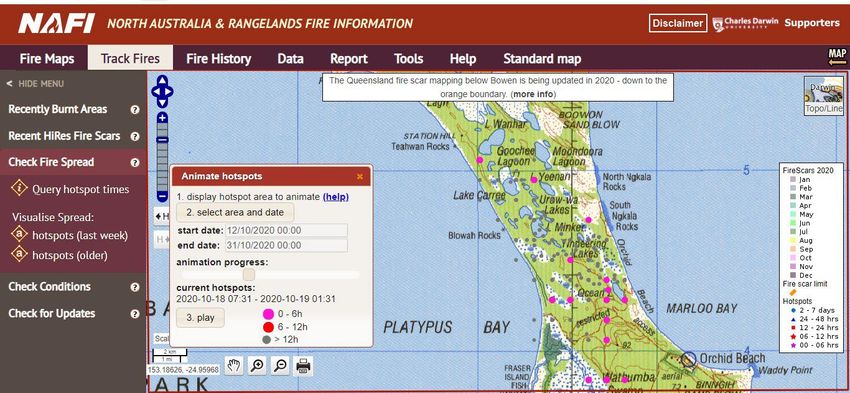Click the zoom out magnifier icon
Image resolution: width=850 pixels, height=393 pixels.
(280, 366)
